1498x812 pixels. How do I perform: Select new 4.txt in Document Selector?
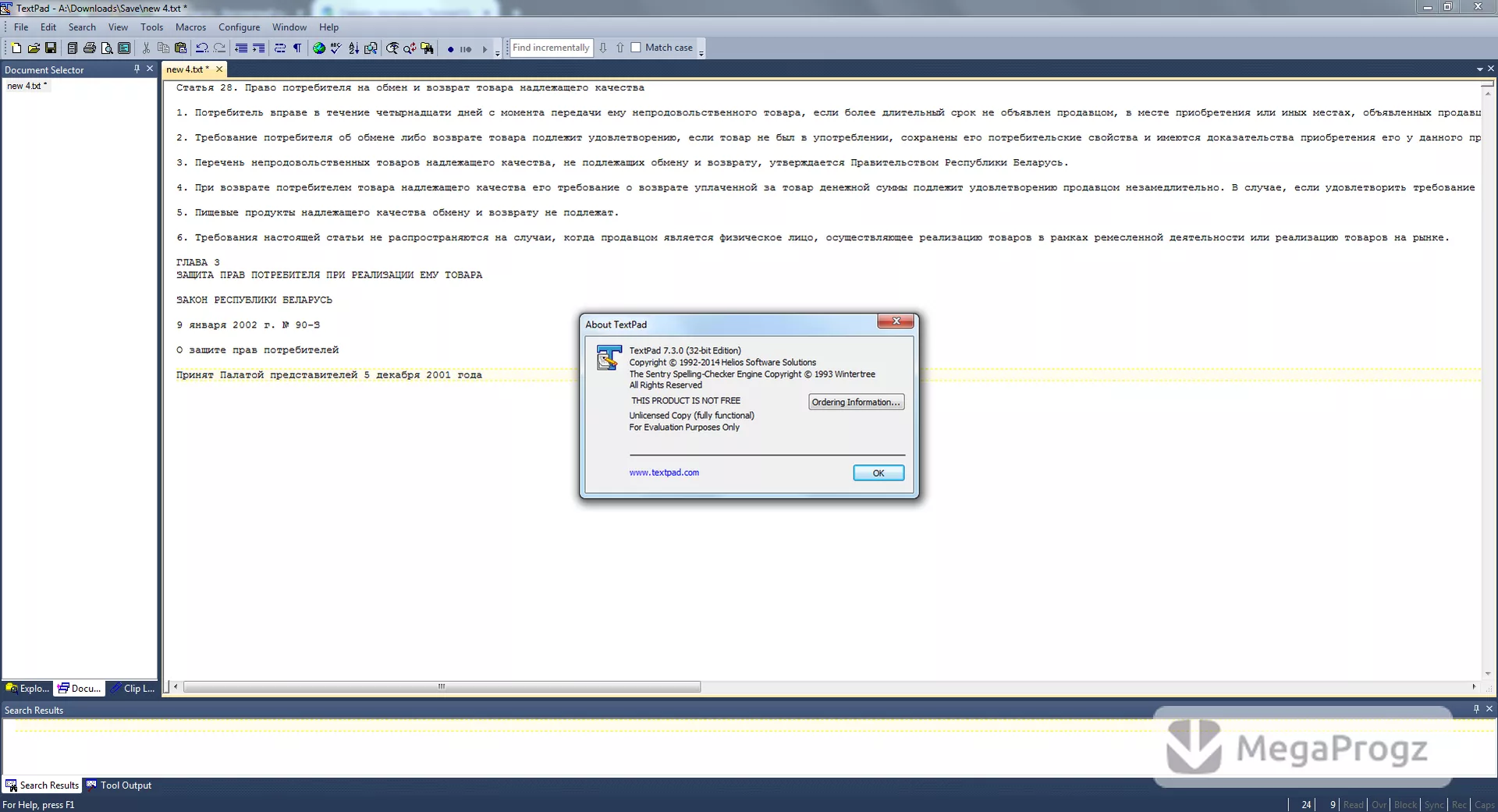point(27,86)
